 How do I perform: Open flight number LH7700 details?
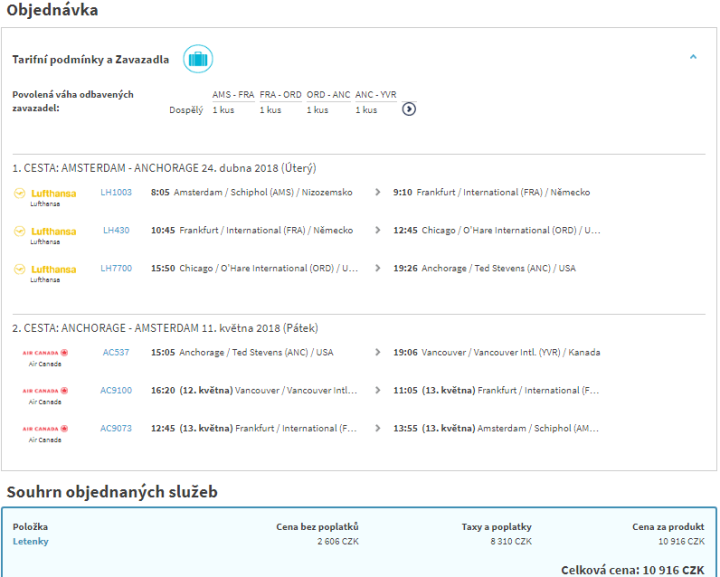coord(116,268)
